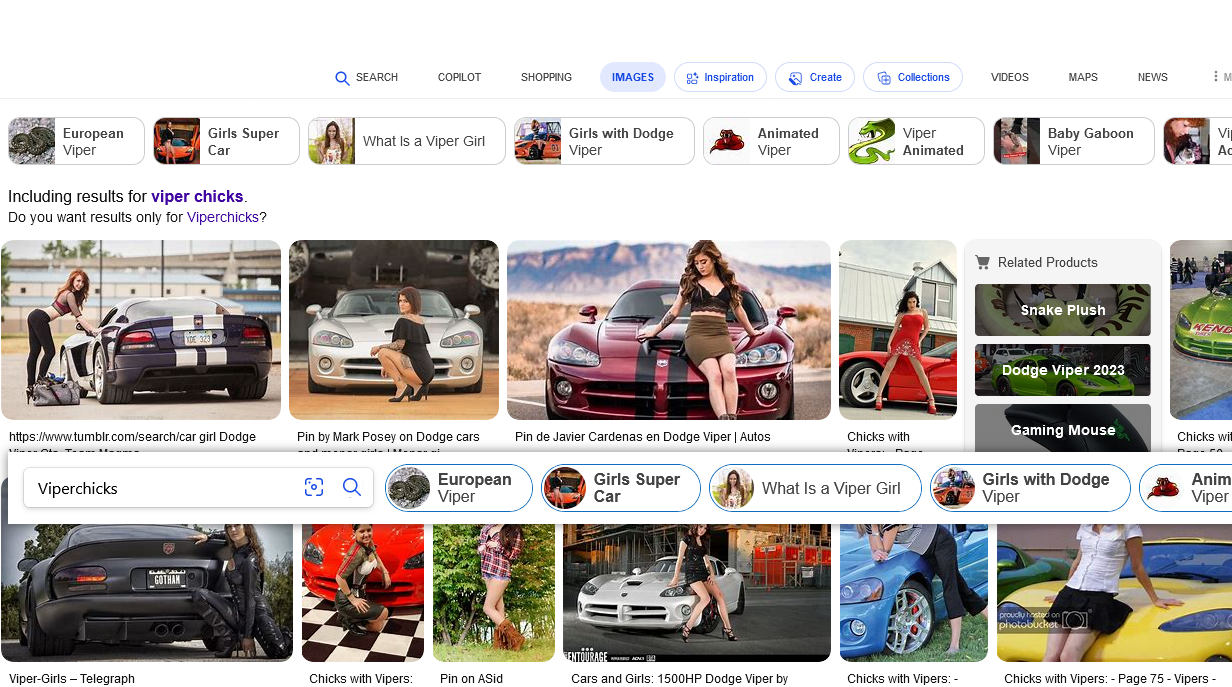The width and height of the screenshot is (1232, 687).
Task: Switch to the SEARCH tab
Action: (366, 77)
